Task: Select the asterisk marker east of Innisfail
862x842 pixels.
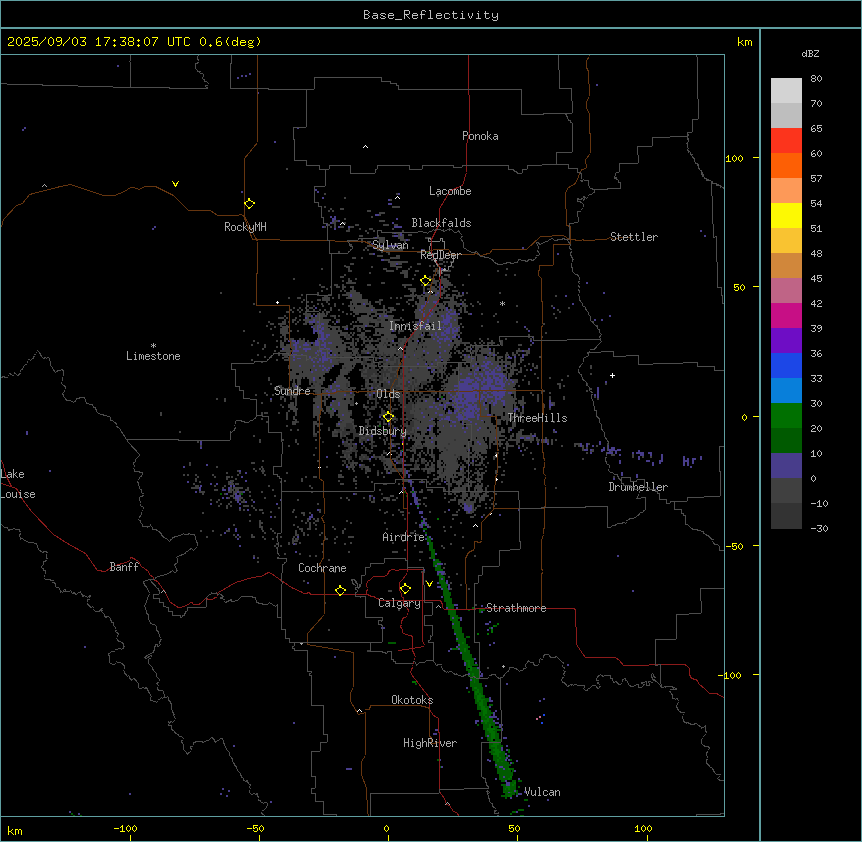Action: tap(502, 303)
